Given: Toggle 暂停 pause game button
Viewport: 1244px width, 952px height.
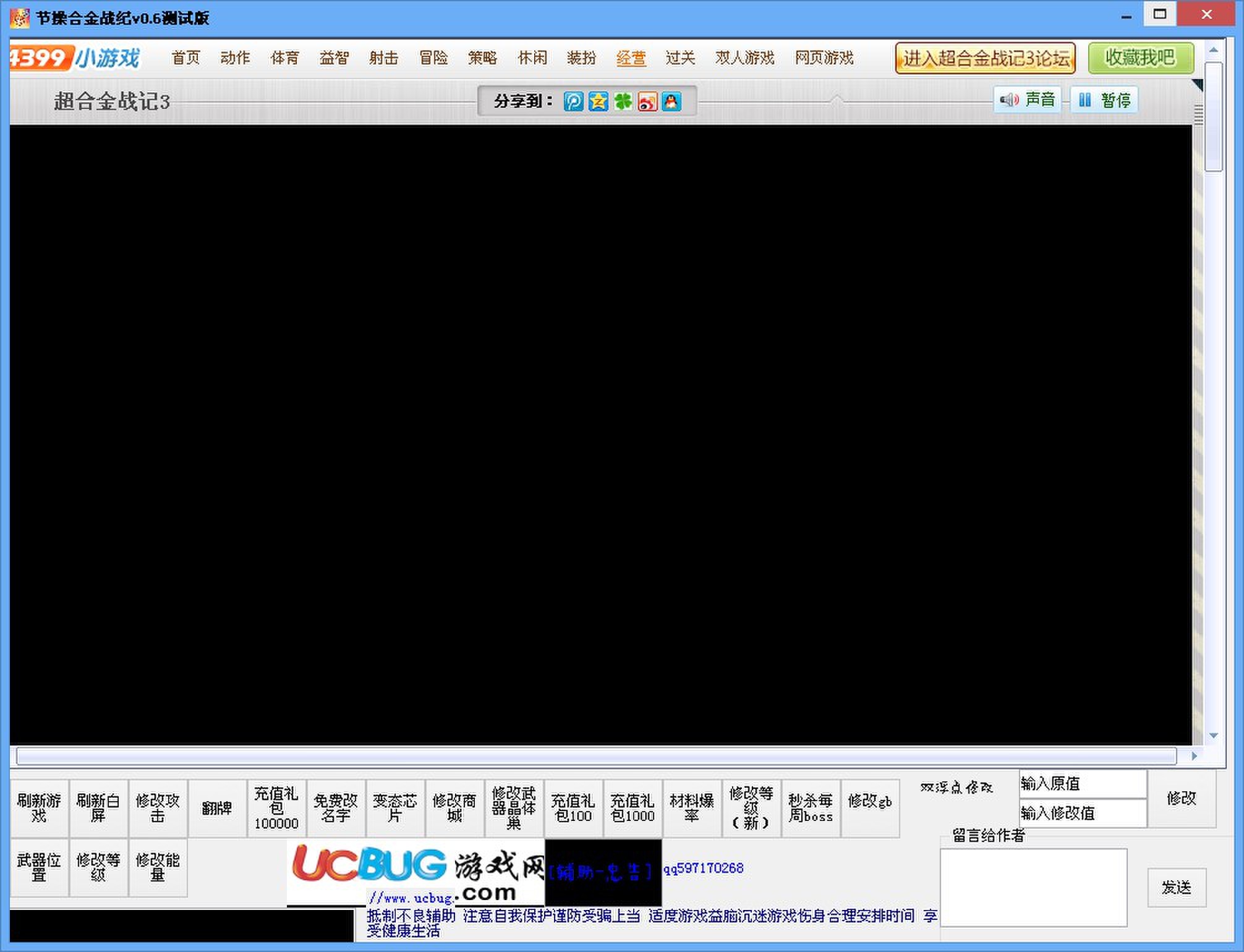Looking at the screenshot, I should click(1104, 100).
